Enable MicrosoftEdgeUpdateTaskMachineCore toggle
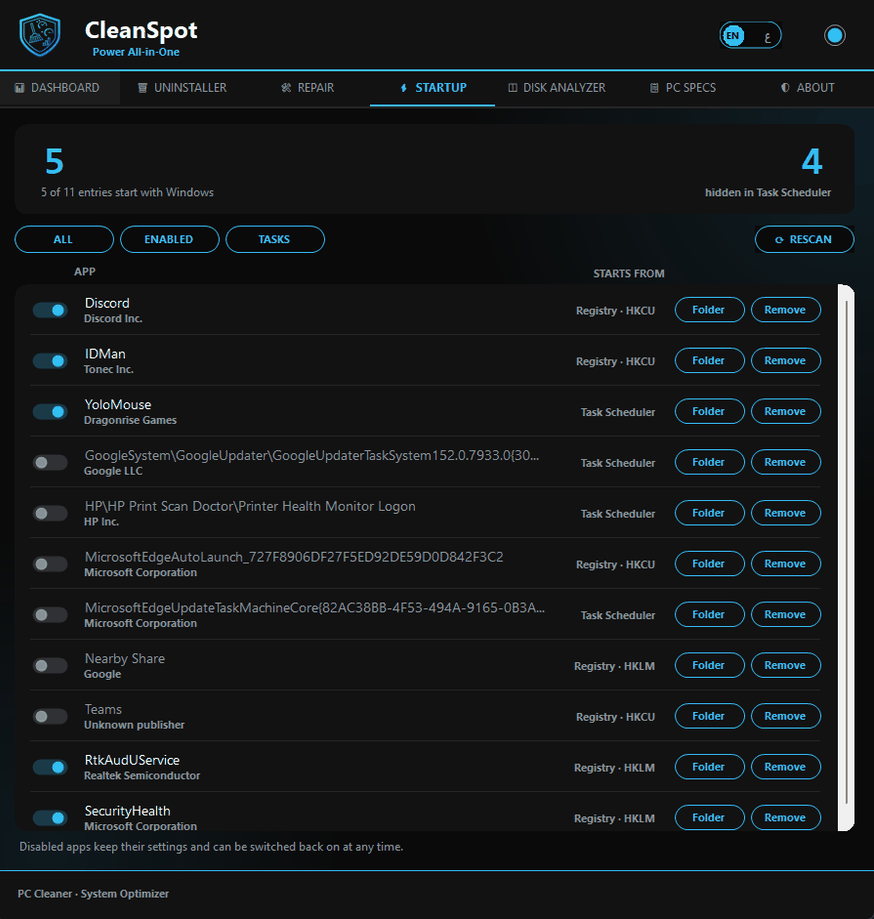The width and height of the screenshot is (874, 919). 50,615
